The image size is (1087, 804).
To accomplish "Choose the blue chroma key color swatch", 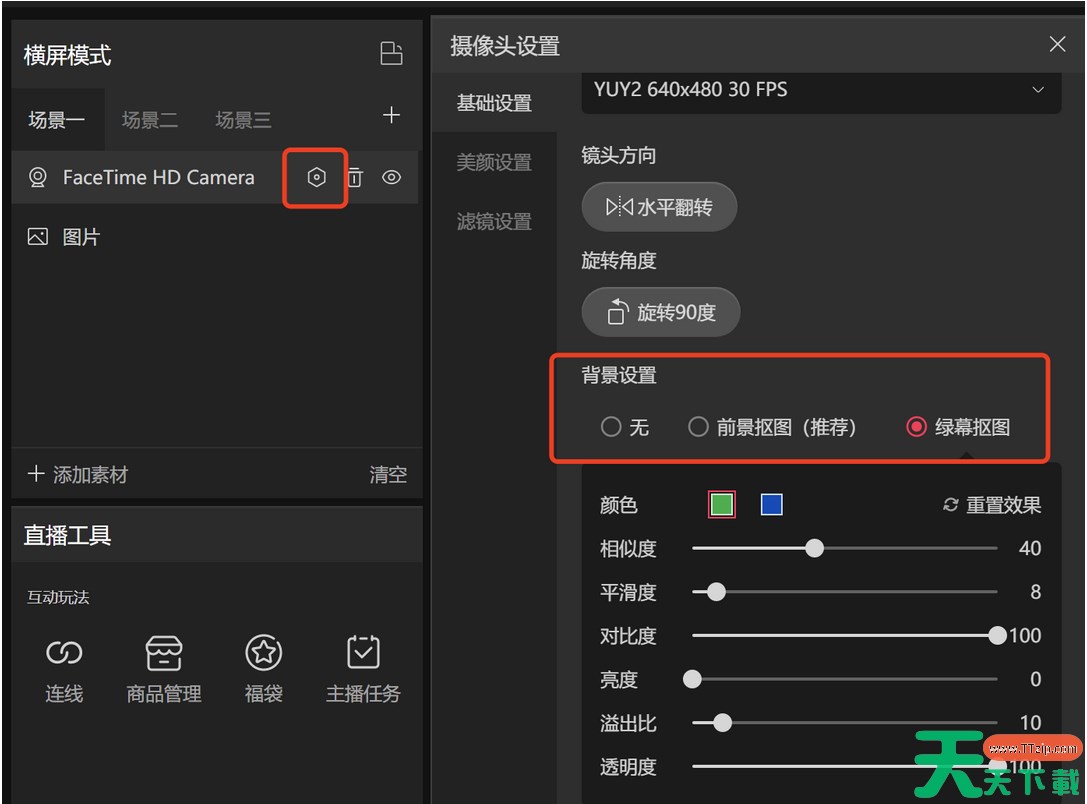I will [771, 505].
